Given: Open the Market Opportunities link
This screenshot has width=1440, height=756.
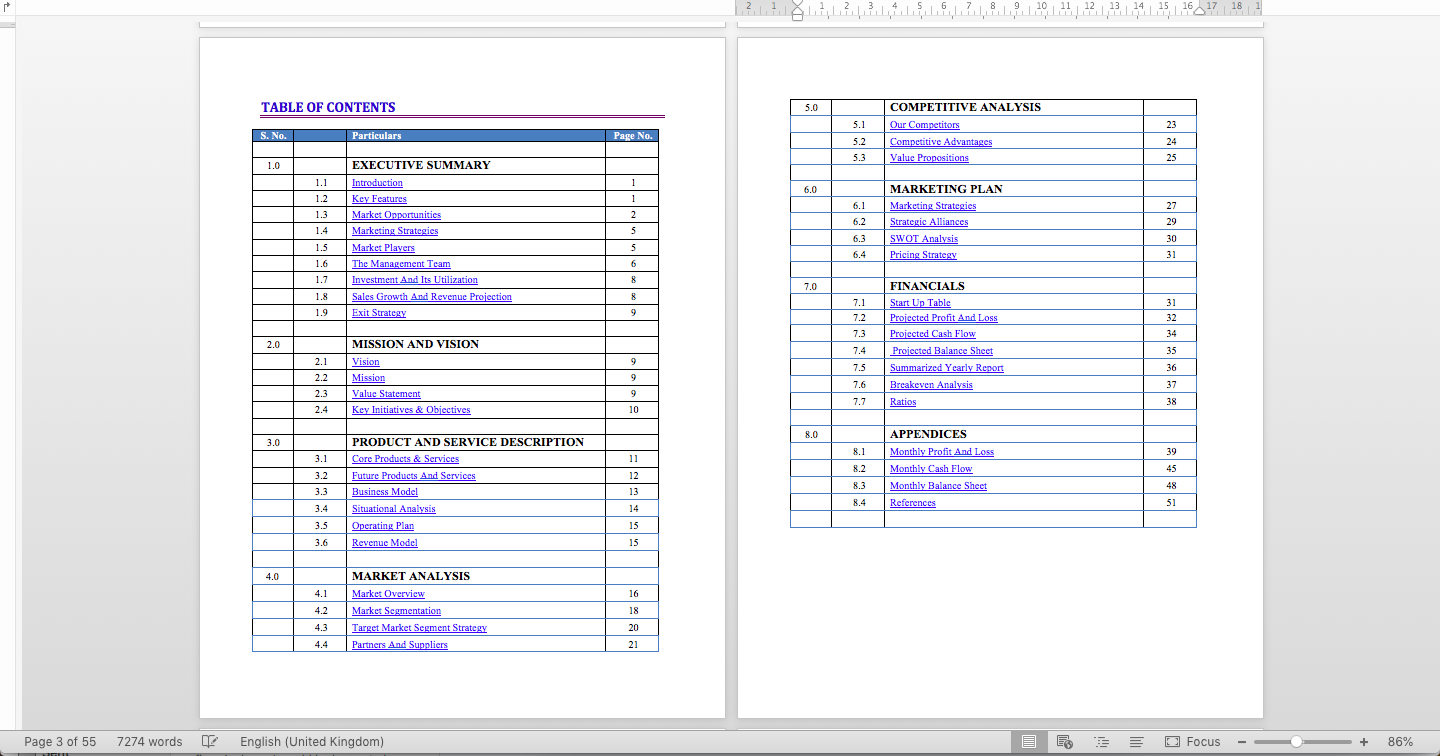Looking at the screenshot, I should (x=396, y=215).
